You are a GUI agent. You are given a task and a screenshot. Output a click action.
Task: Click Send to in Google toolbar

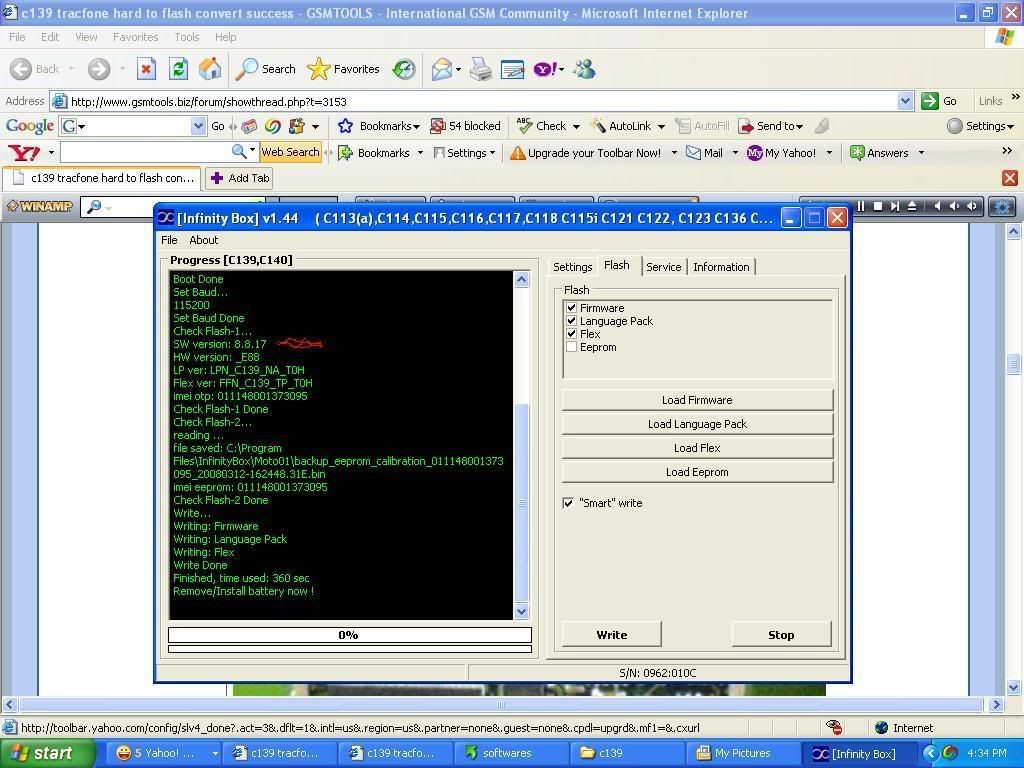point(770,126)
